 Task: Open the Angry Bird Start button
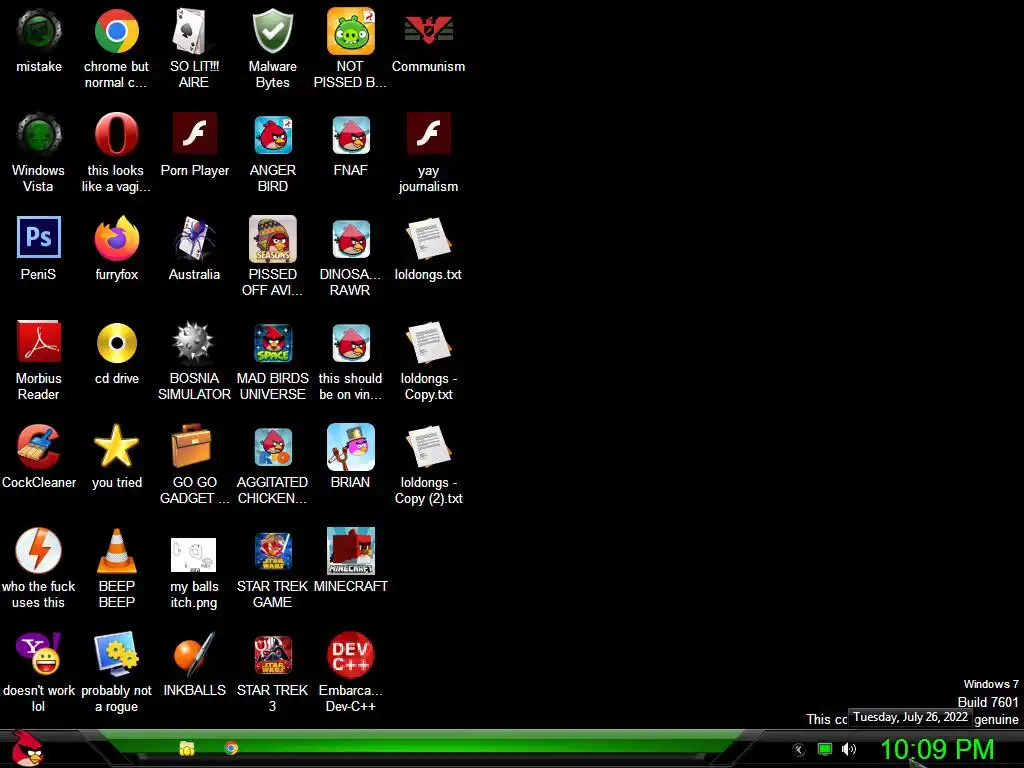point(27,748)
